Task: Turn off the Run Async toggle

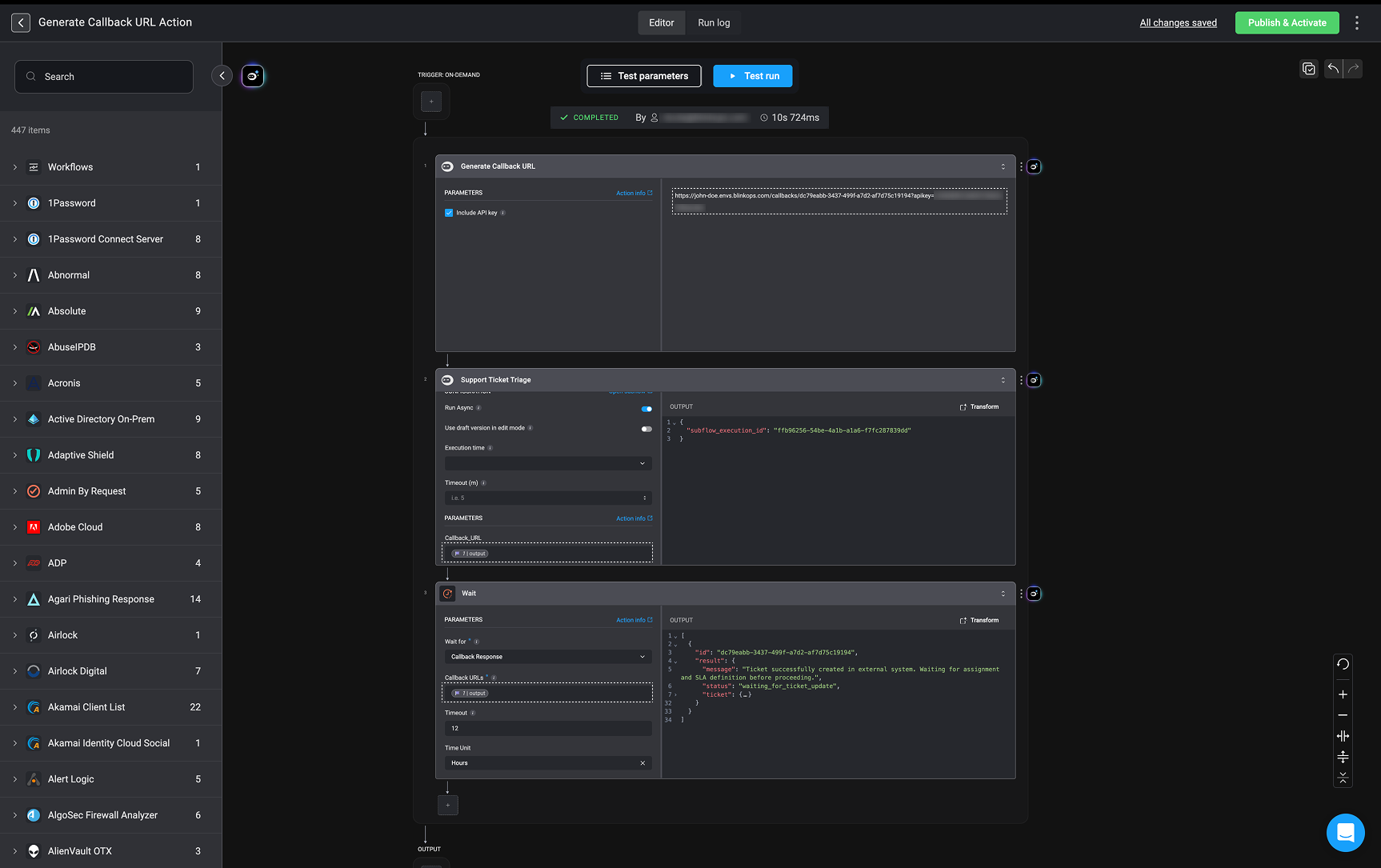Action: [646, 409]
